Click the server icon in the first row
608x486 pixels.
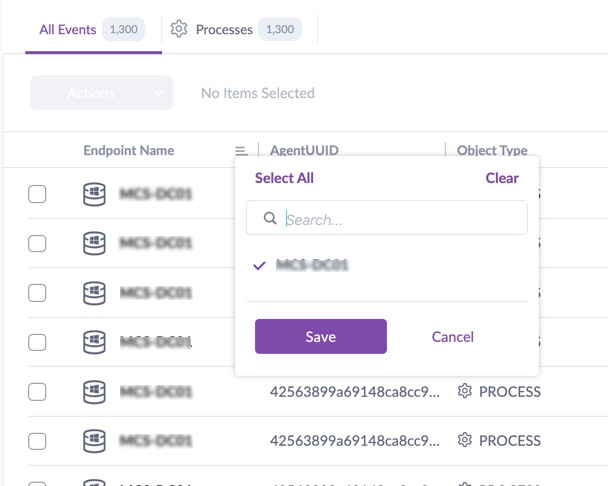pyautogui.click(x=94, y=194)
